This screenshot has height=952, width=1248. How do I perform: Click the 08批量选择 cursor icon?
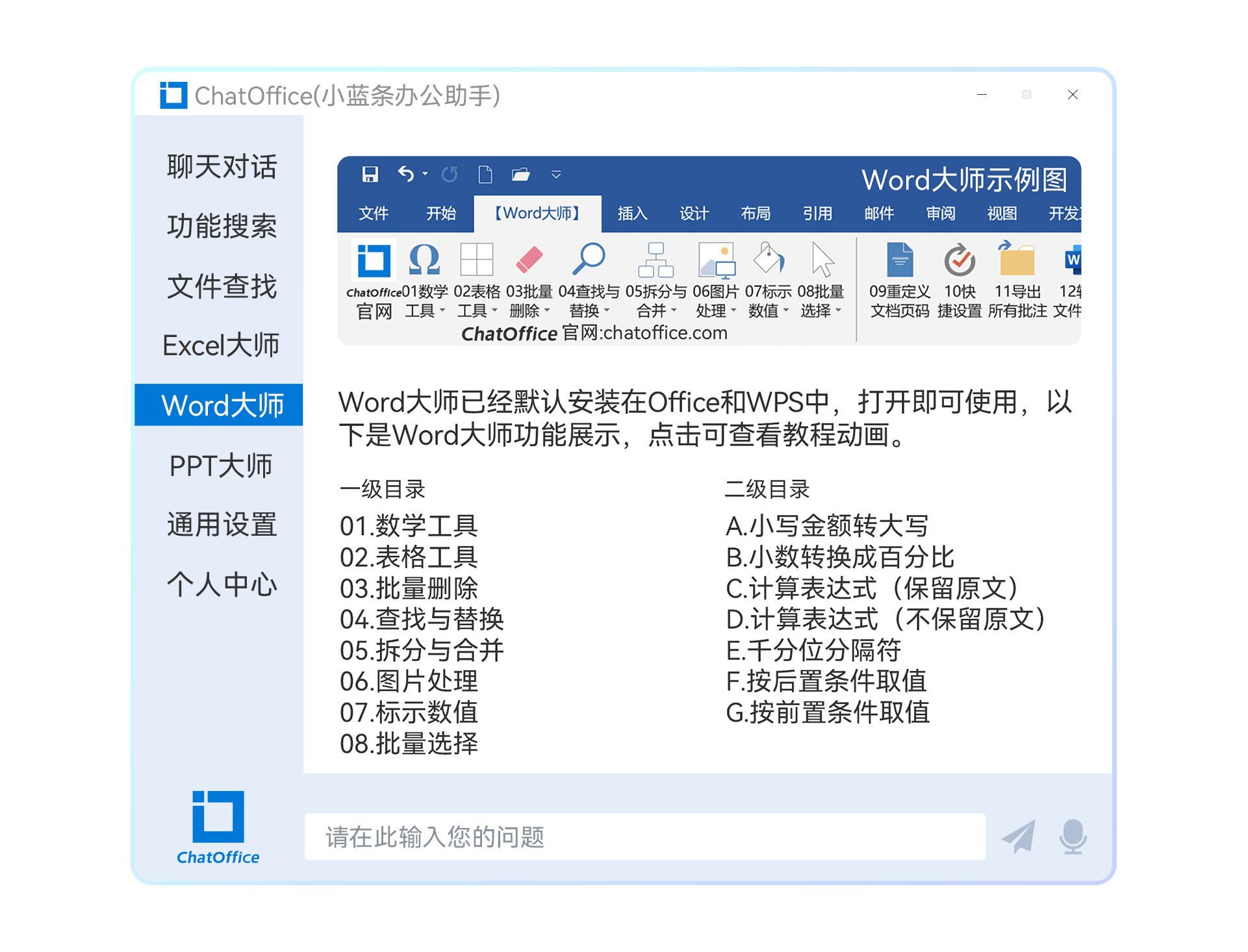[x=822, y=260]
